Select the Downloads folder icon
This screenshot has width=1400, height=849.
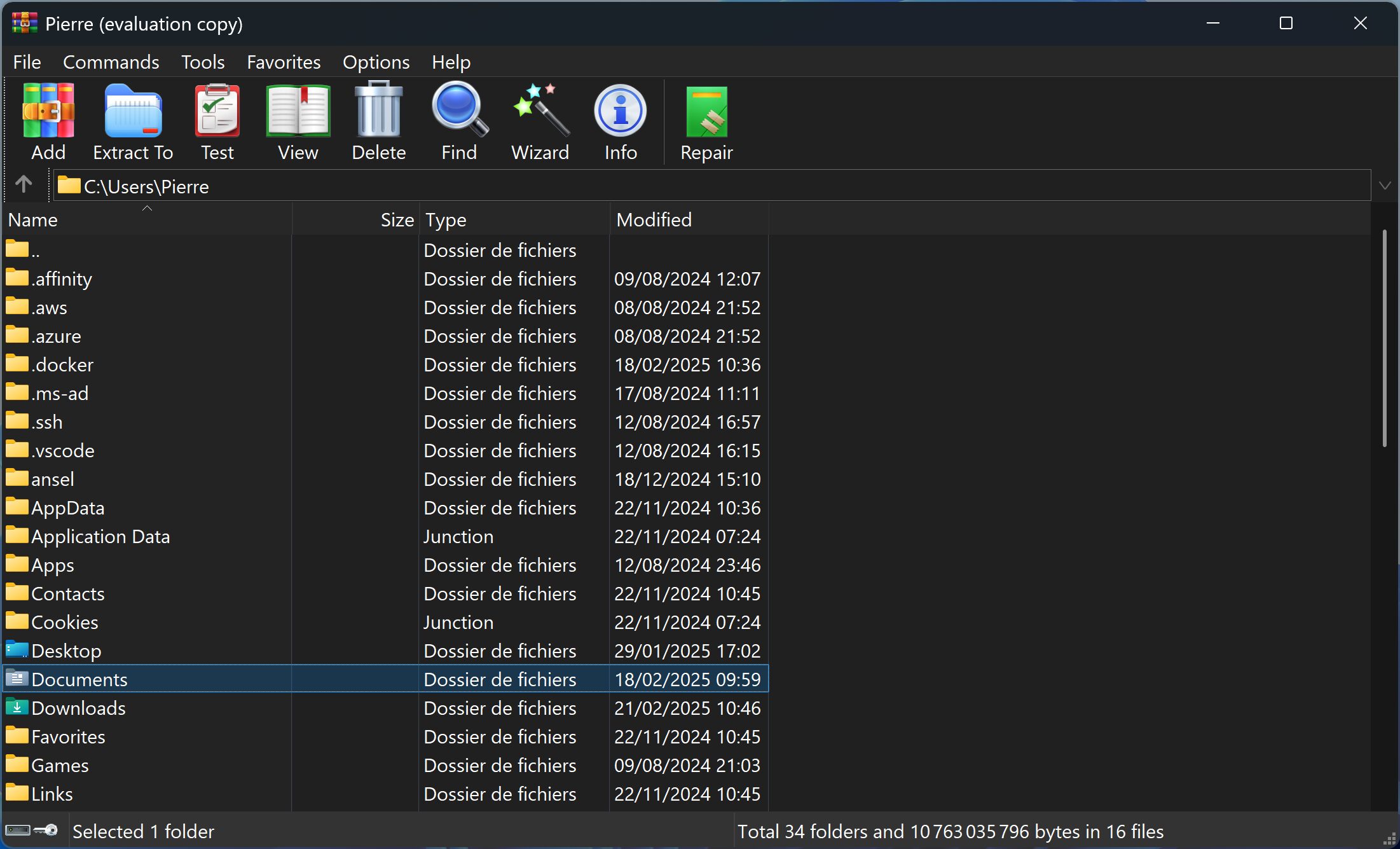tap(17, 707)
